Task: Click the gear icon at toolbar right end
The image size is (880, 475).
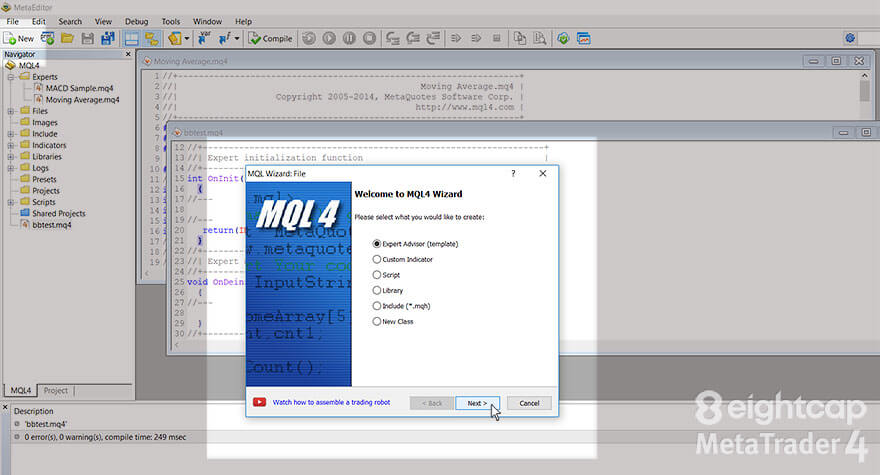Action: [x=850, y=38]
